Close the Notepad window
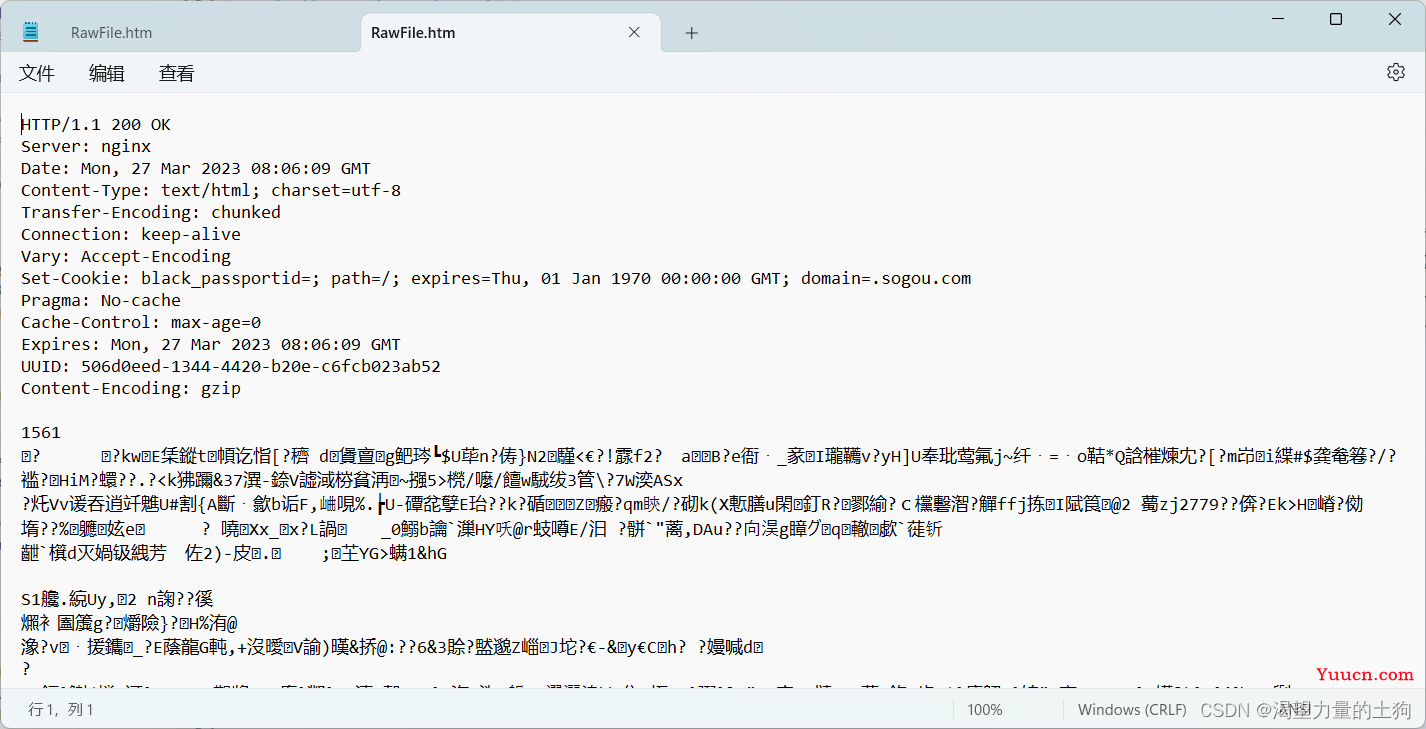 pos(1395,19)
